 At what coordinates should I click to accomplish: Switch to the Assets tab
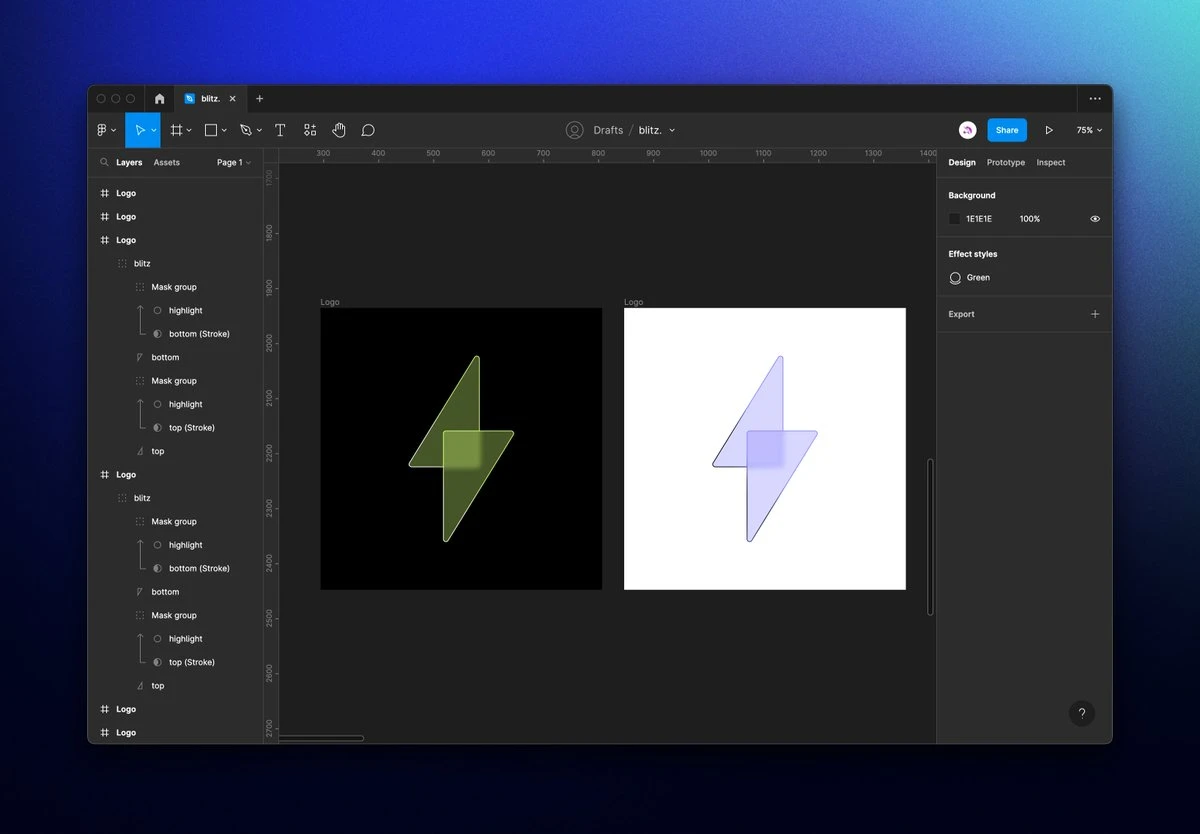click(167, 162)
